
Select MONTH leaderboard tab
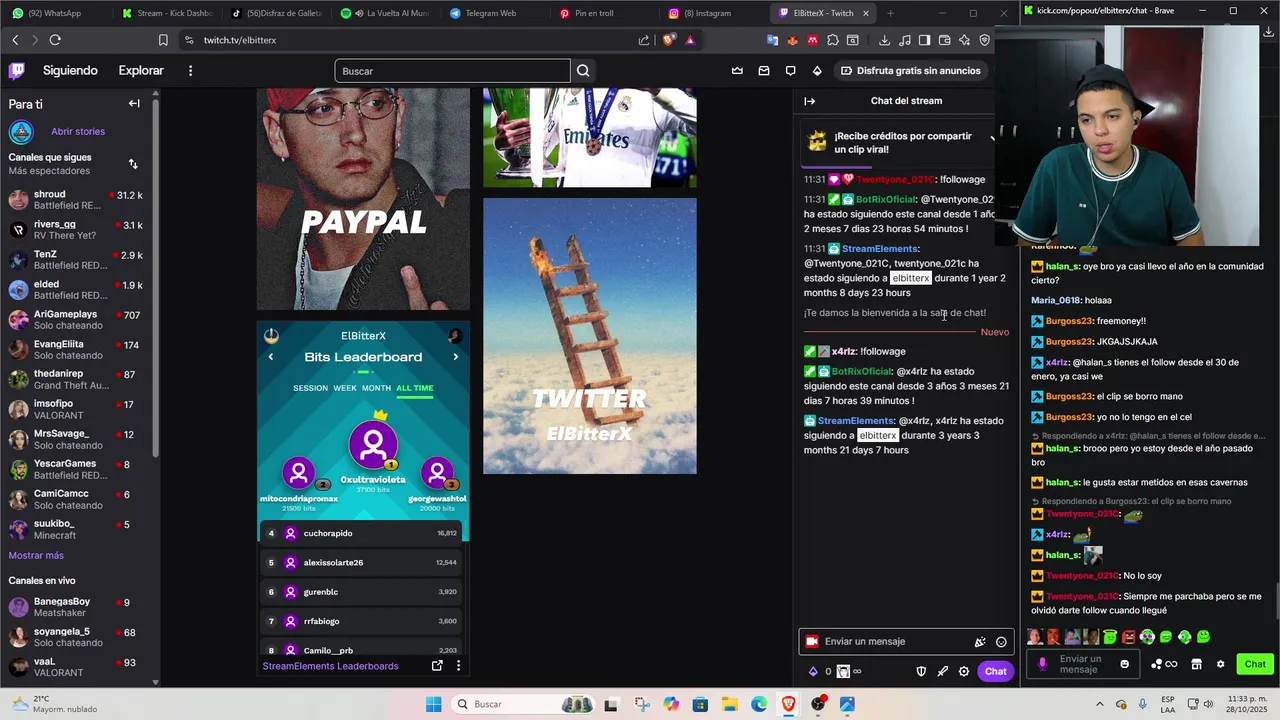tap(376, 388)
